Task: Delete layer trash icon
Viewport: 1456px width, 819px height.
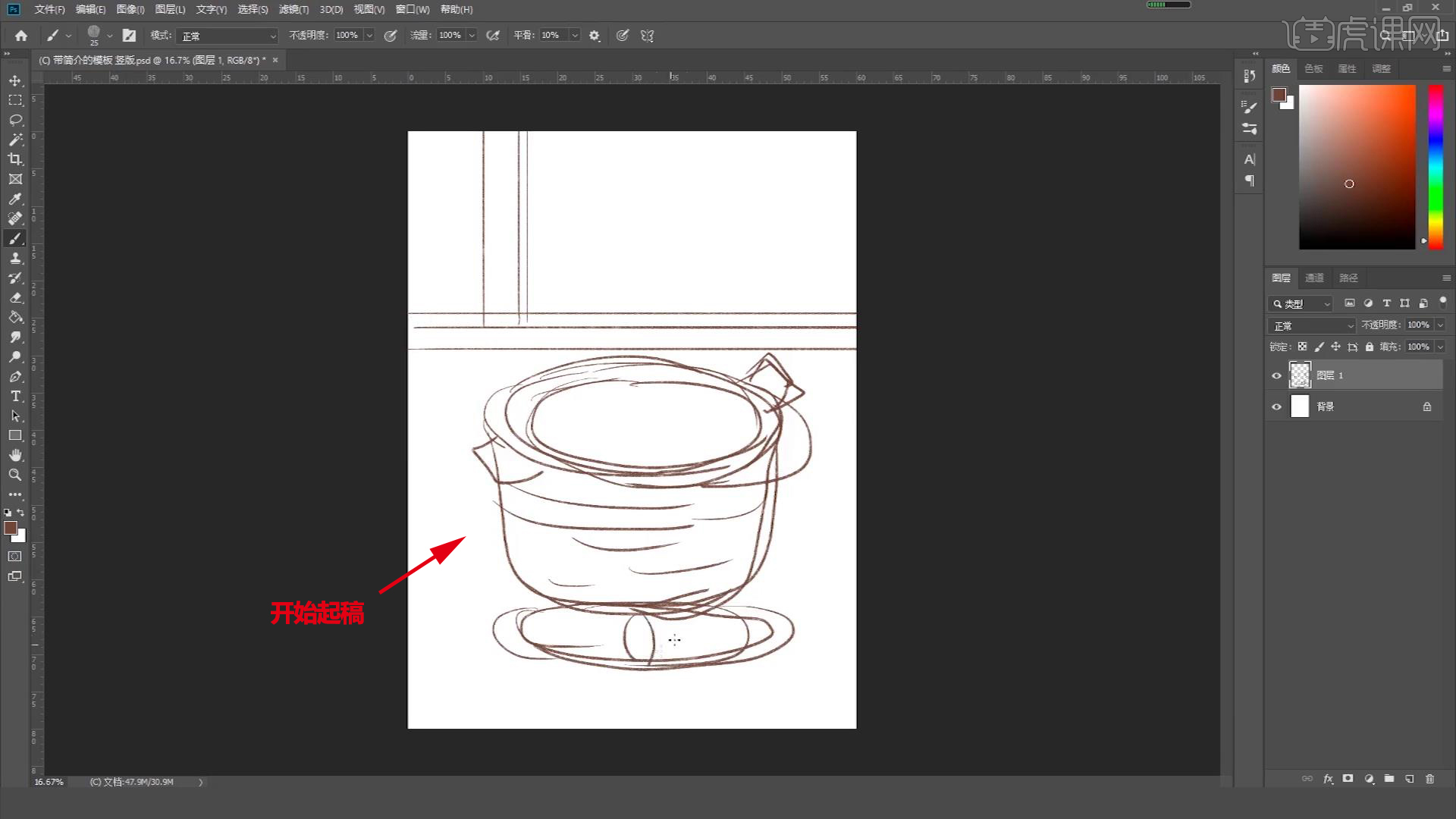Action: (x=1430, y=779)
